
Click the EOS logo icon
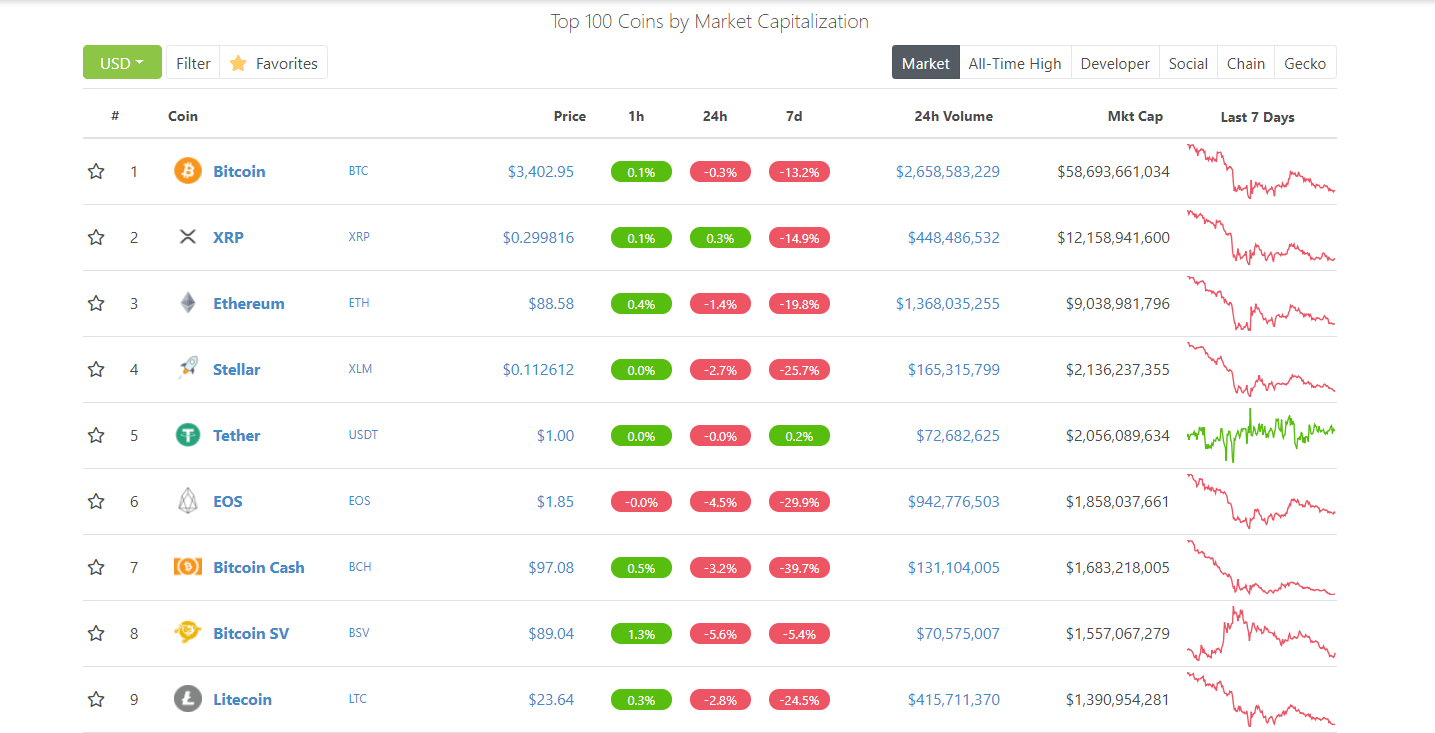188,501
